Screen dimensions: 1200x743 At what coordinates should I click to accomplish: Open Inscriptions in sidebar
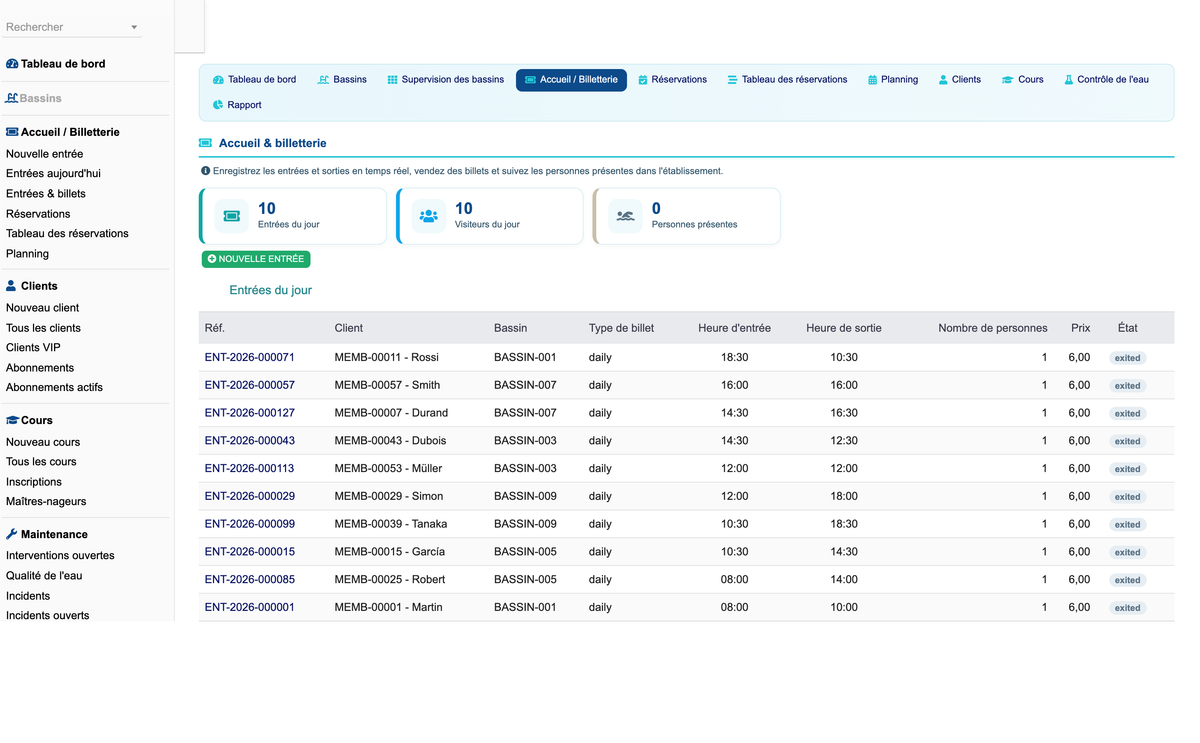coord(34,482)
